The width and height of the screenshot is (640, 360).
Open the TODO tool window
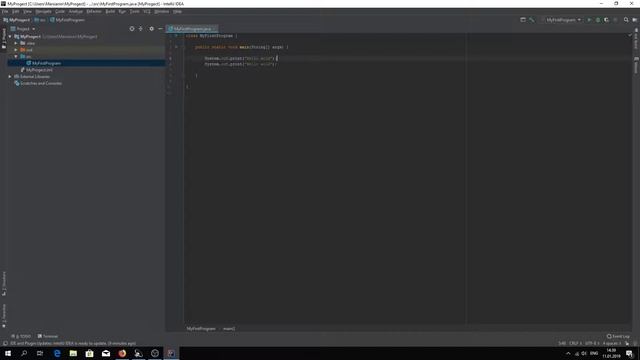point(21,336)
